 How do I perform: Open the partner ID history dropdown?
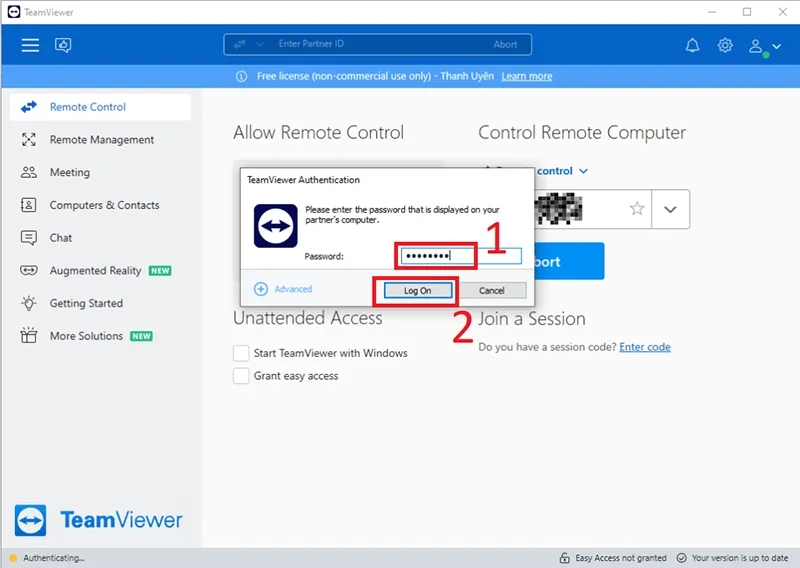tap(670, 209)
